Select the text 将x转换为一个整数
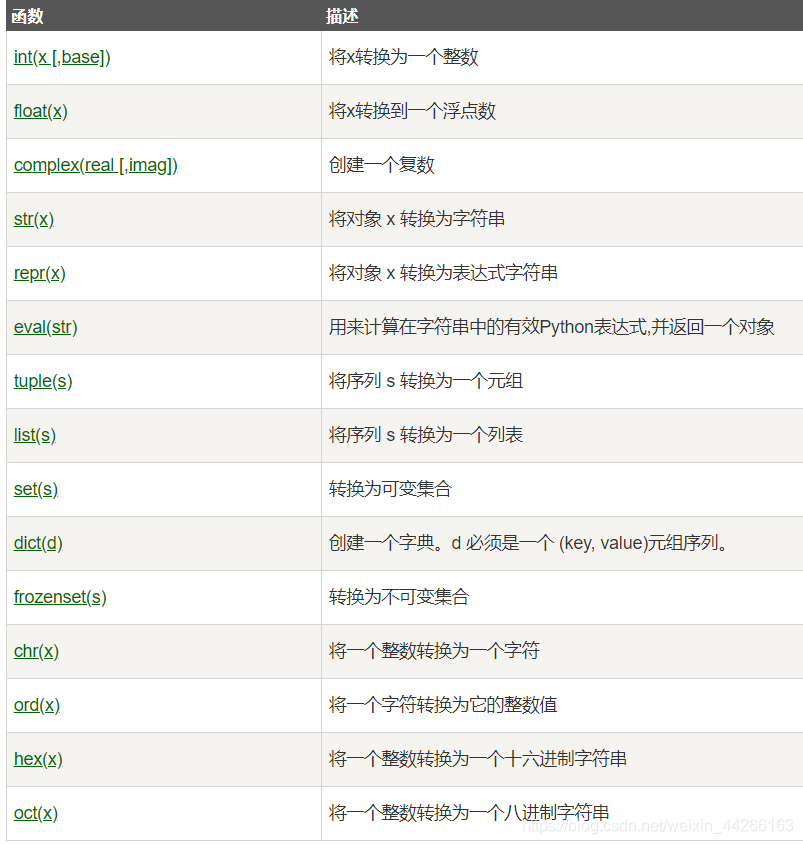803x844 pixels. pyautogui.click(x=404, y=57)
